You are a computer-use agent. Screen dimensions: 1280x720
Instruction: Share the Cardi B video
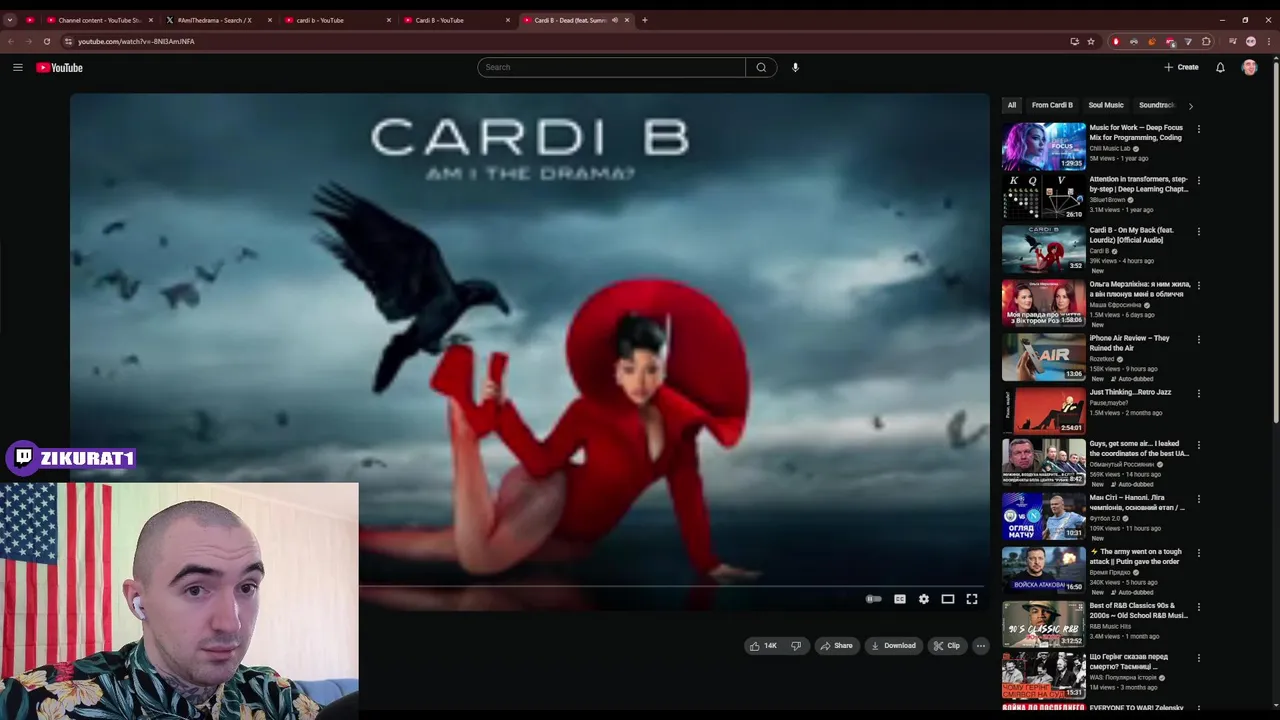pyautogui.click(x=836, y=646)
